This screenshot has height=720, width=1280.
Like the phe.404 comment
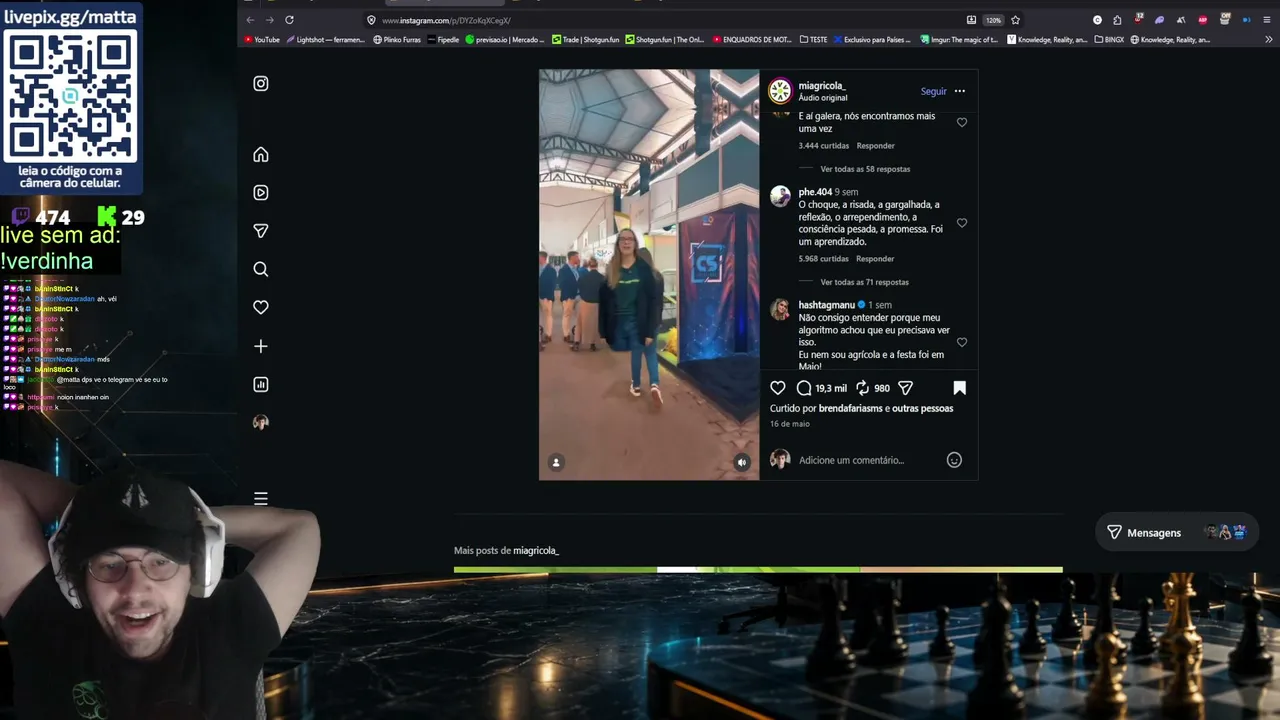[962, 223]
